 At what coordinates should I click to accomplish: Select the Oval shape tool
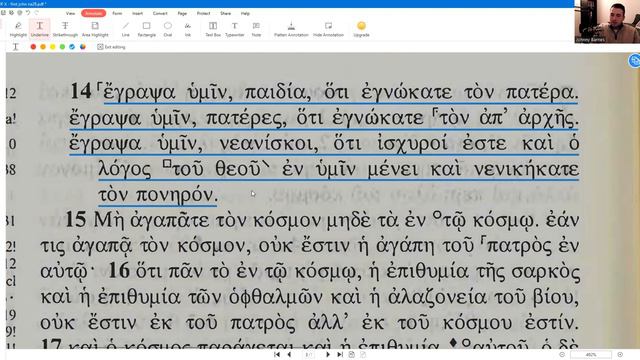tap(168, 29)
